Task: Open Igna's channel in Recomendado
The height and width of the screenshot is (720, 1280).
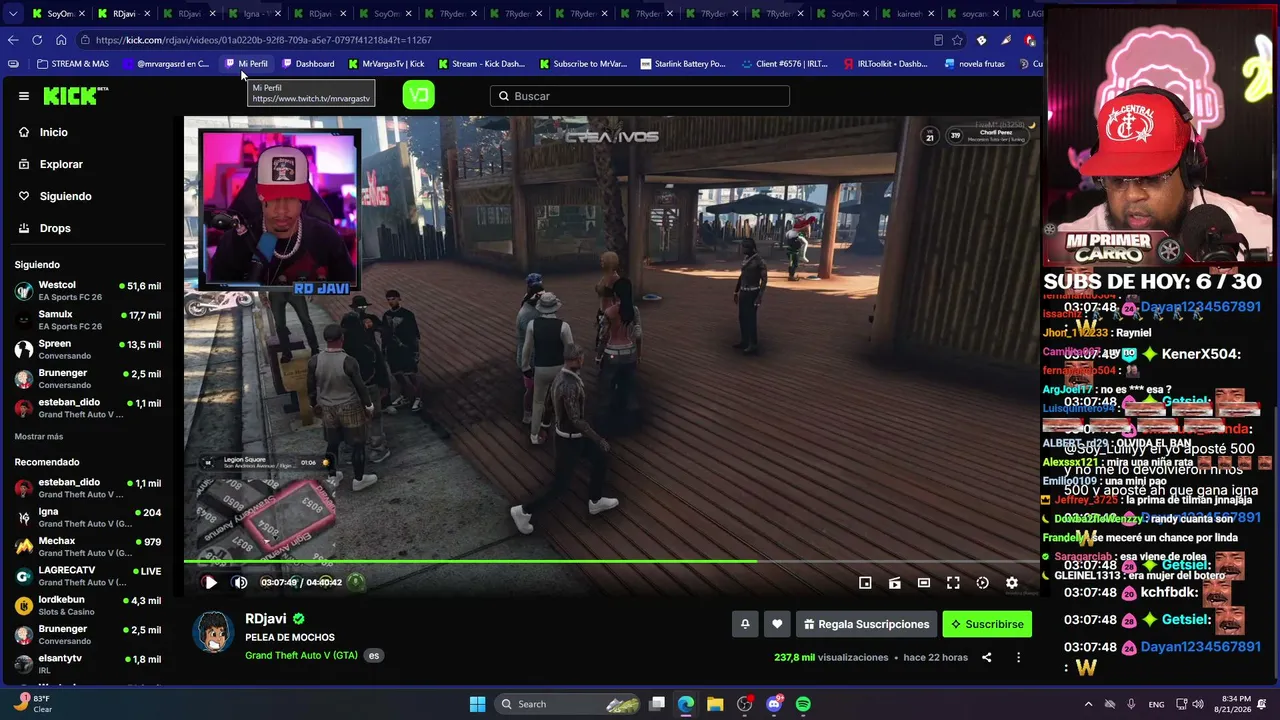Action: click(87, 517)
